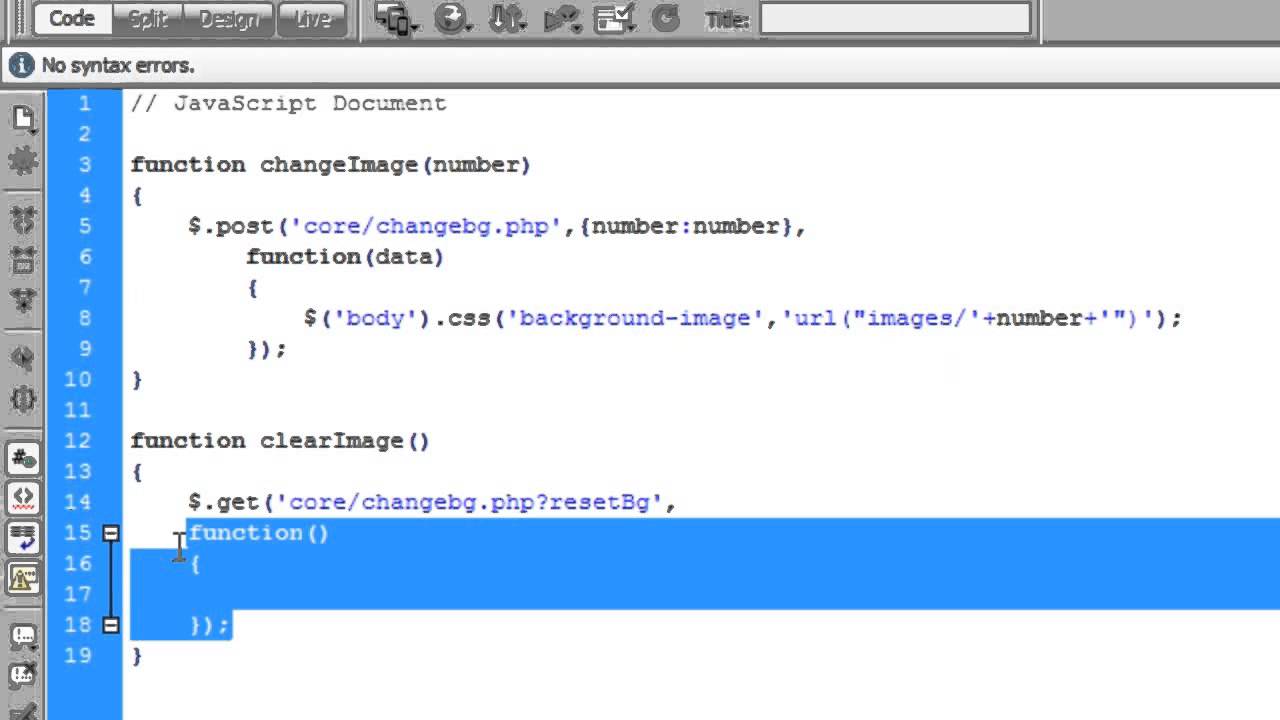The image size is (1280, 720).
Task: Open the Preview in Browser globe menu
Action: 452,19
